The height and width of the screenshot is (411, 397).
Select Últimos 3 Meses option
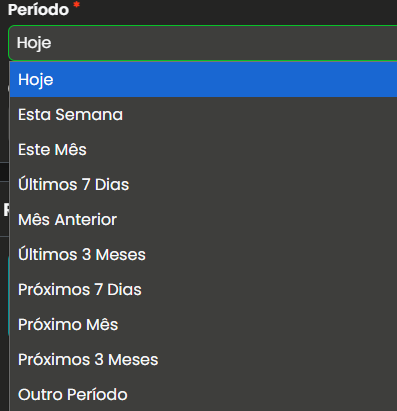coord(203,255)
